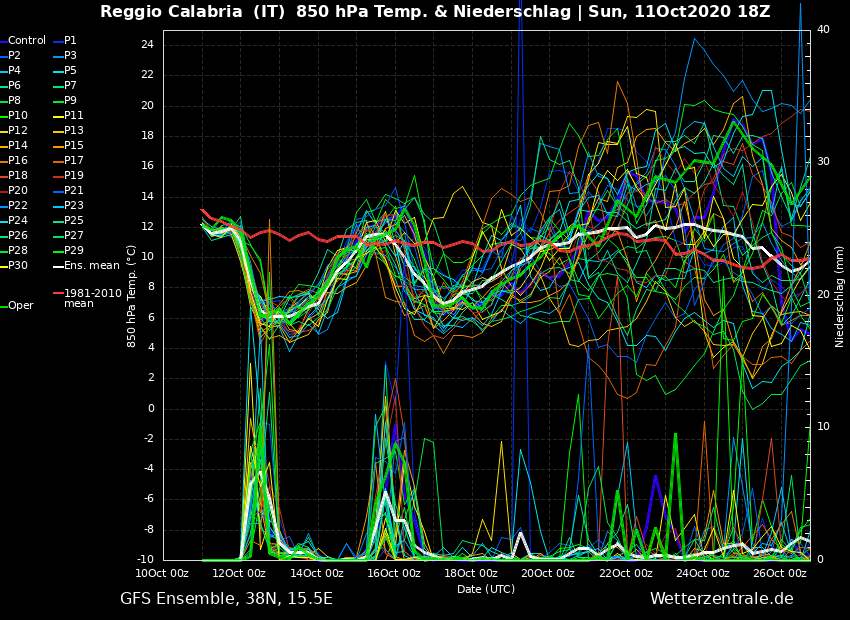Click the '40' precipitation axis tick

pyautogui.click(x=823, y=29)
